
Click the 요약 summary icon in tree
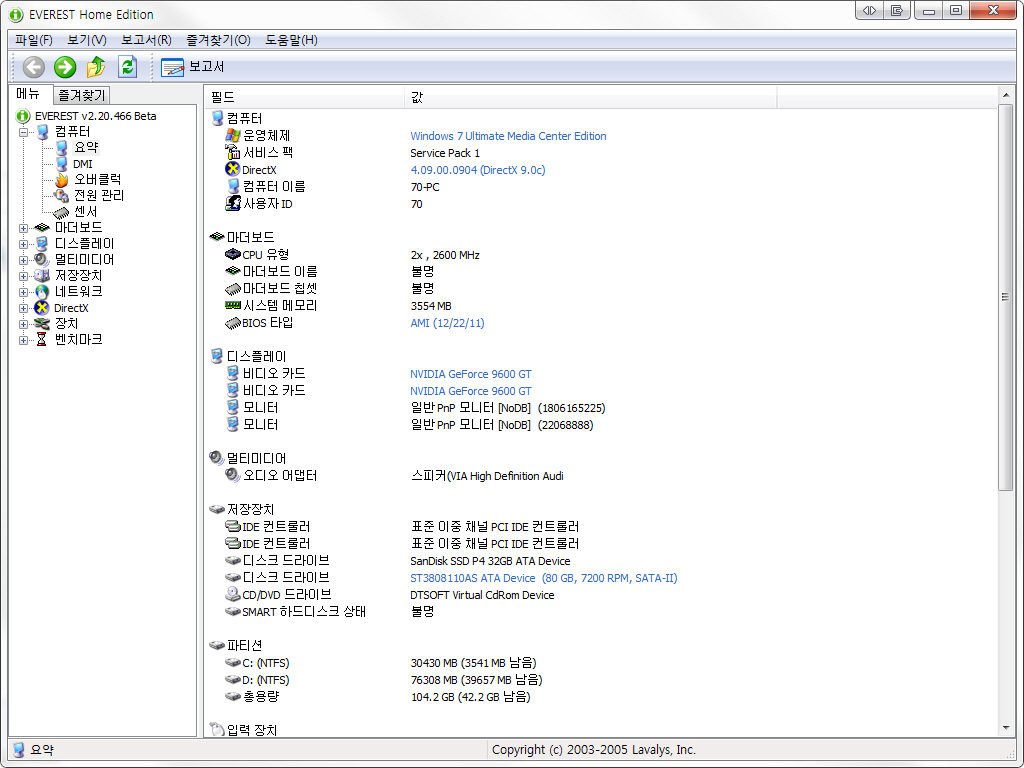point(61,148)
